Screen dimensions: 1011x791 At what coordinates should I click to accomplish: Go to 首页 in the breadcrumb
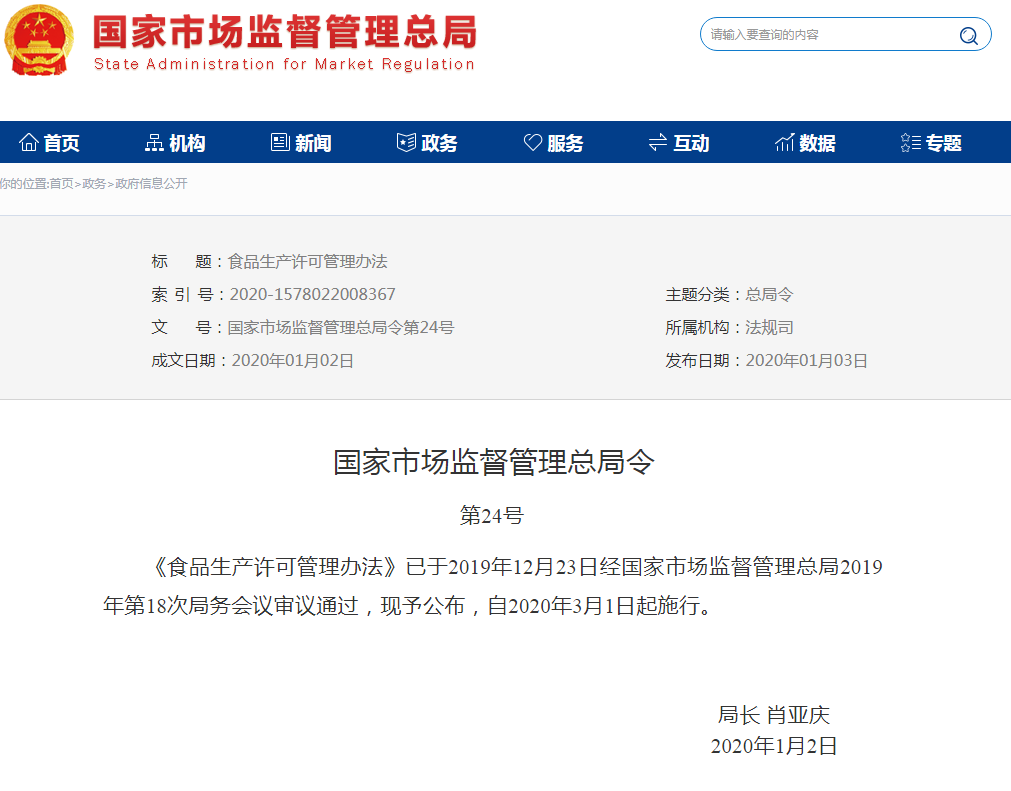(x=61, y=184)
